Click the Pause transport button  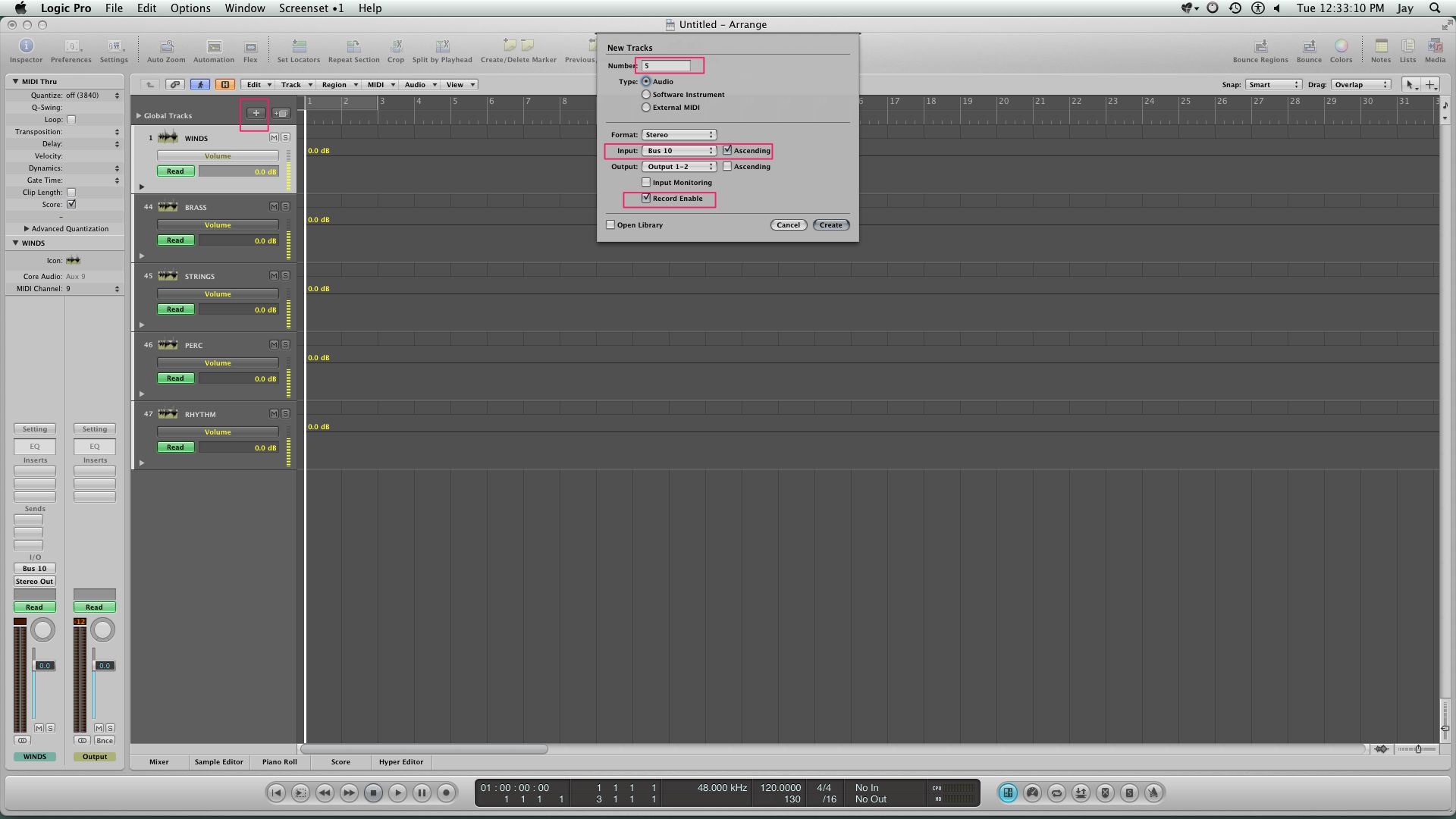[x=422, y=792]
